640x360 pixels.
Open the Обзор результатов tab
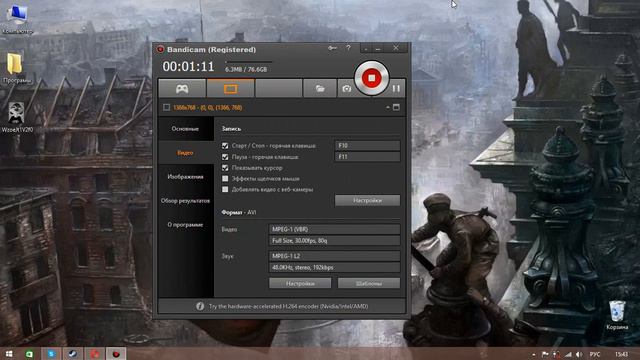[185, 201]
